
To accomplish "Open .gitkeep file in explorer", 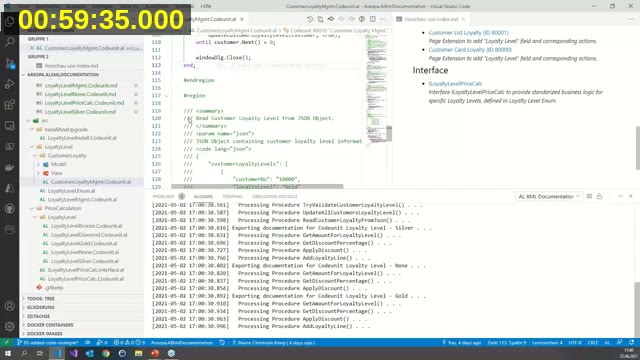I will click(x=54, y=287).
